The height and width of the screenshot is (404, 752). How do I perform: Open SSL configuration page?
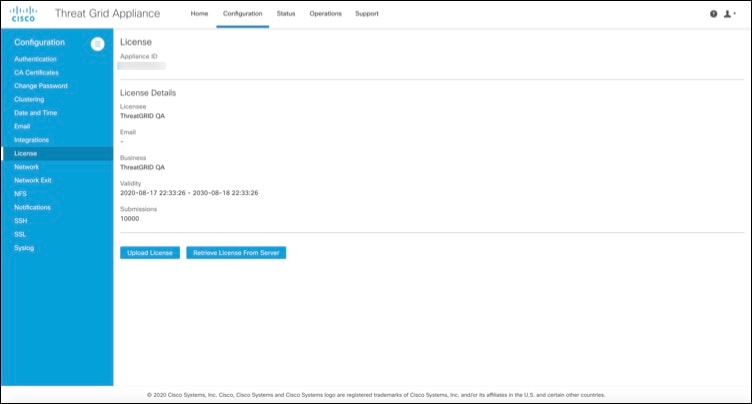tap(20, 234)
